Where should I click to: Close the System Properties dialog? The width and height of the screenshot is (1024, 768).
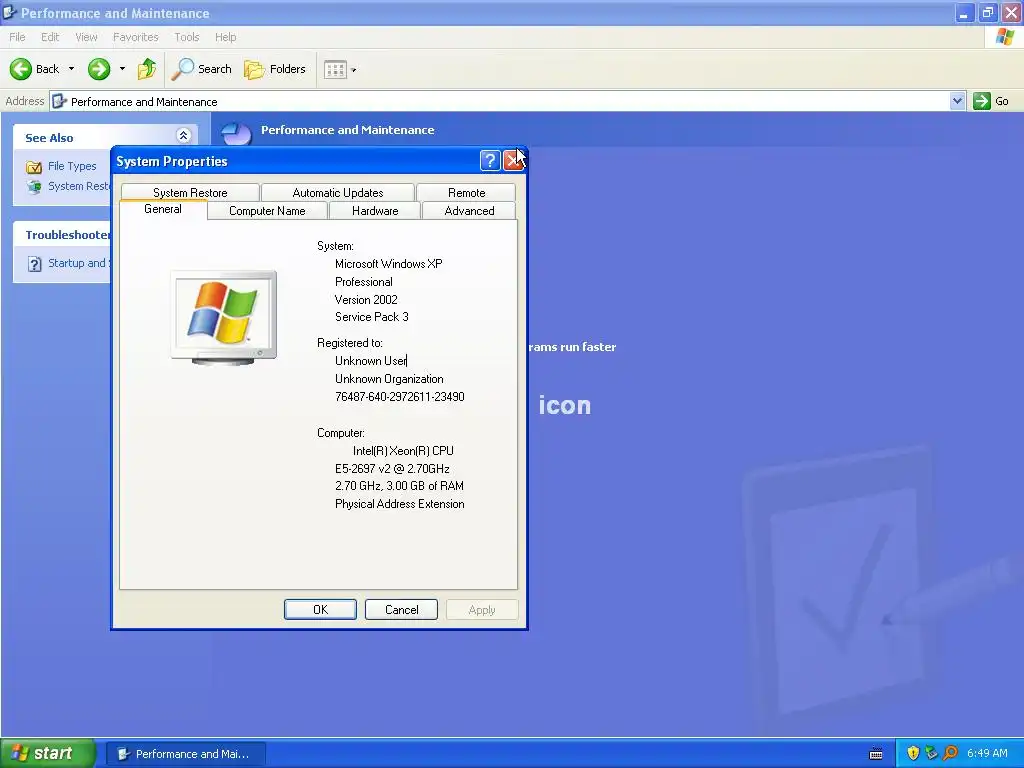tap(513, 161)
